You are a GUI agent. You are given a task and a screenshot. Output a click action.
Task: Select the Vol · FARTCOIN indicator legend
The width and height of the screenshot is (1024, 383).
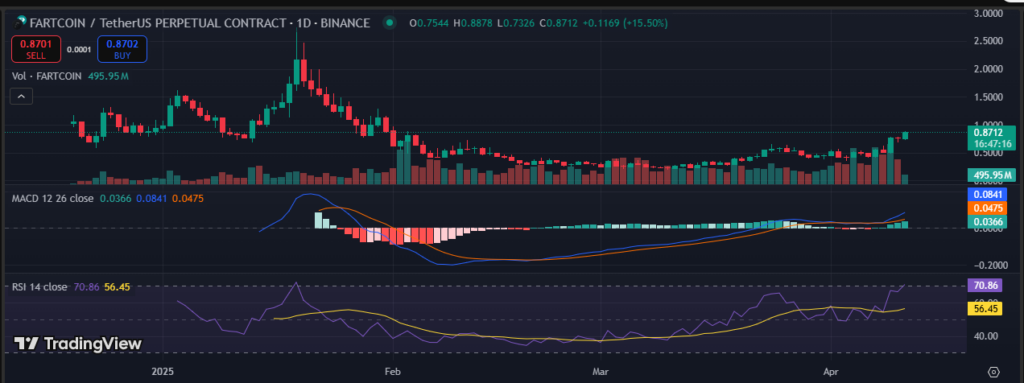pyautogui.click(x=47, y=76)
